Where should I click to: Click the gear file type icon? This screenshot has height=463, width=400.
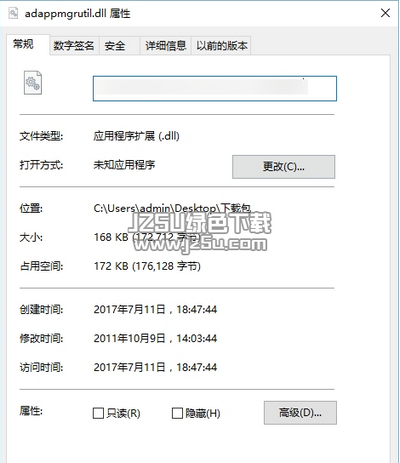pyautogui.click(x=33, y=83)
